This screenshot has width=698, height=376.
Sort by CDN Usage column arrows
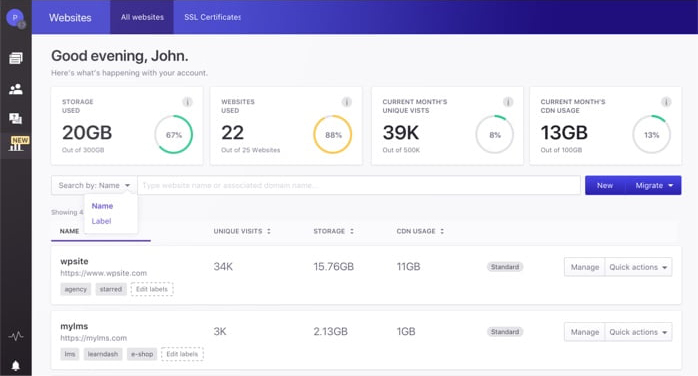442,231
